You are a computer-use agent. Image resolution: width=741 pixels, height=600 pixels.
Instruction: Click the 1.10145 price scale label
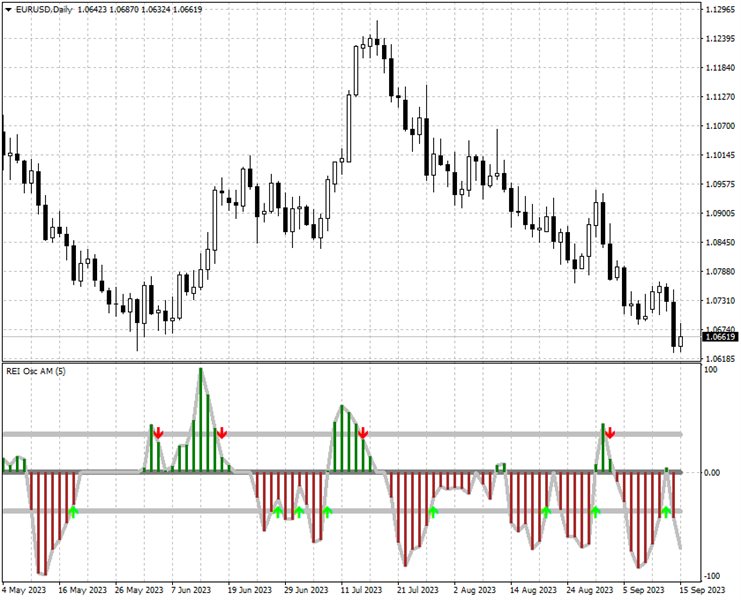pyautogui.click(x=720, y=155)
